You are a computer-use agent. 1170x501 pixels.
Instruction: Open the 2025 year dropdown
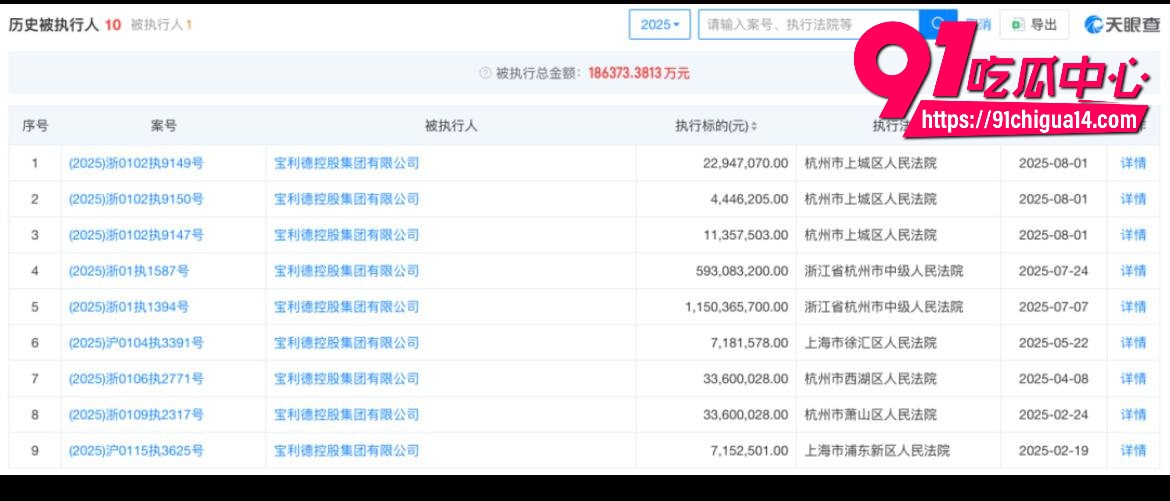pyautogui.click(x=660, y=25)
